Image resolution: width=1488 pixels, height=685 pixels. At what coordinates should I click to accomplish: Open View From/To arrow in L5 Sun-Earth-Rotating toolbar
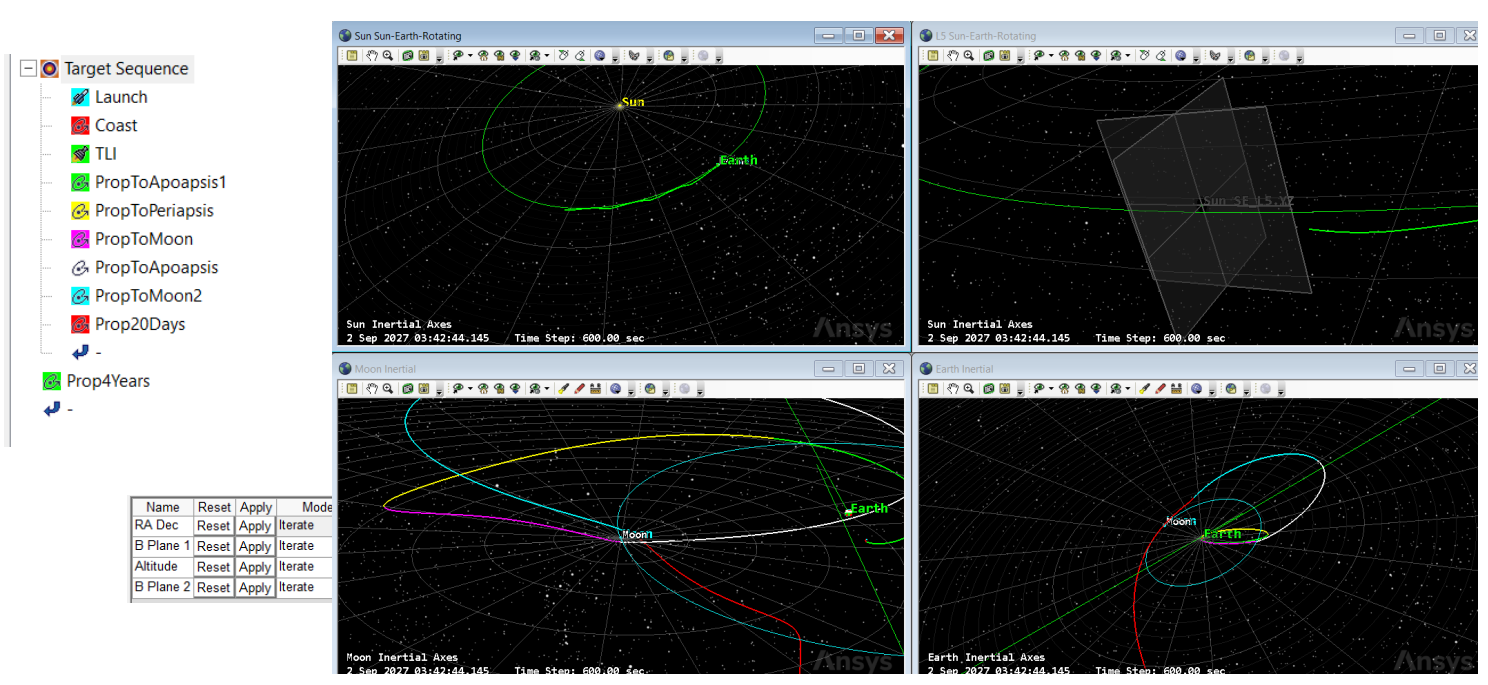point(1050,56)
